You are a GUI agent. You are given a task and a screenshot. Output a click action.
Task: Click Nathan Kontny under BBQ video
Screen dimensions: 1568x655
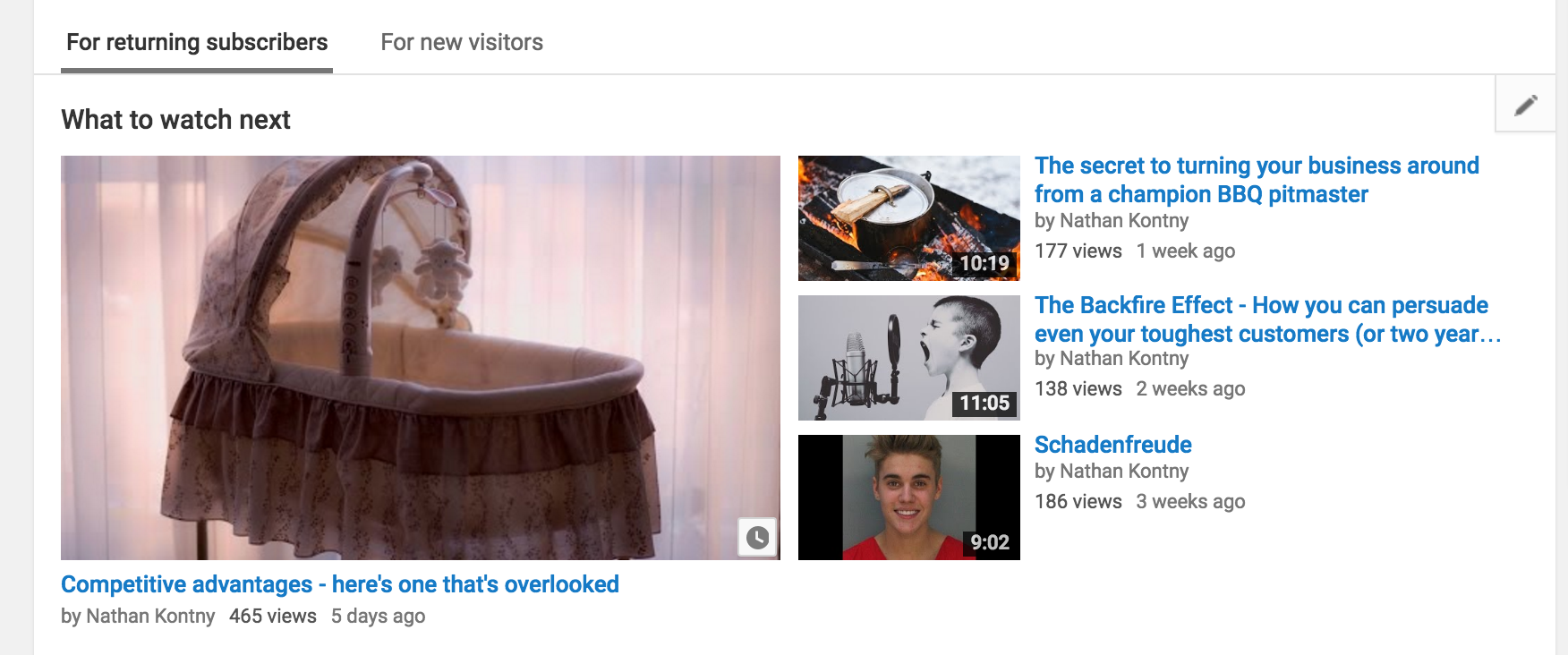click(x=1124, y=220)
